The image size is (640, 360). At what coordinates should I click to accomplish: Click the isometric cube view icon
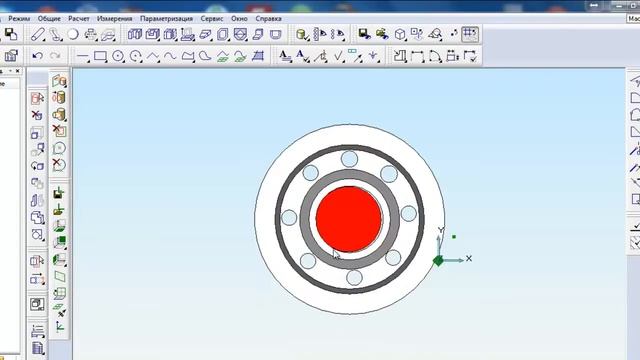400,35
